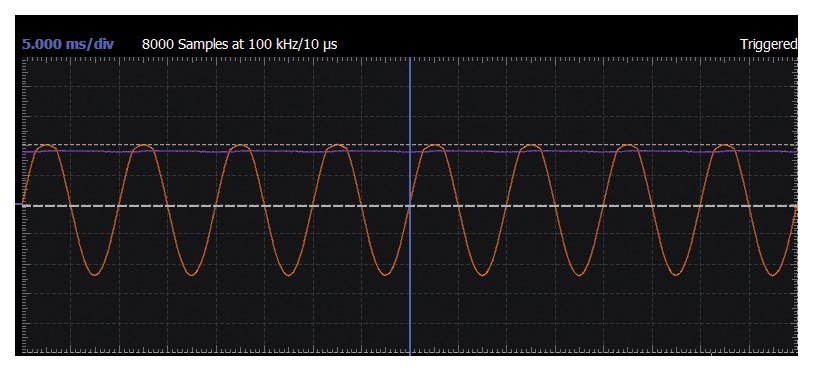813x371 pixels.
Task: Click the first orange waveform trough
Action: pyautogui.click(x=94, y=273)
